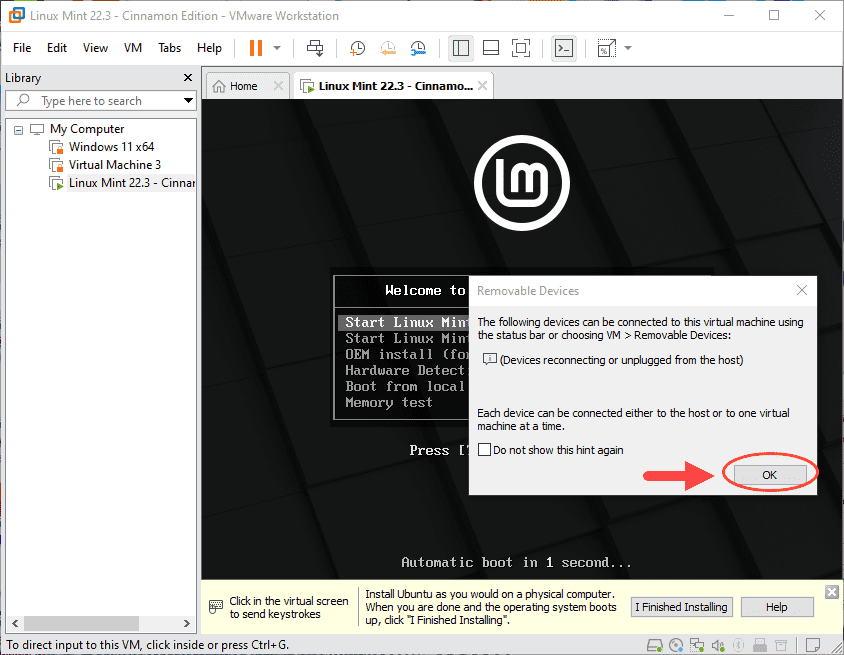Viewport: 844px width, 655px height.
Task: Select the Memory test boot entry
Action: [x=389, y=403]
